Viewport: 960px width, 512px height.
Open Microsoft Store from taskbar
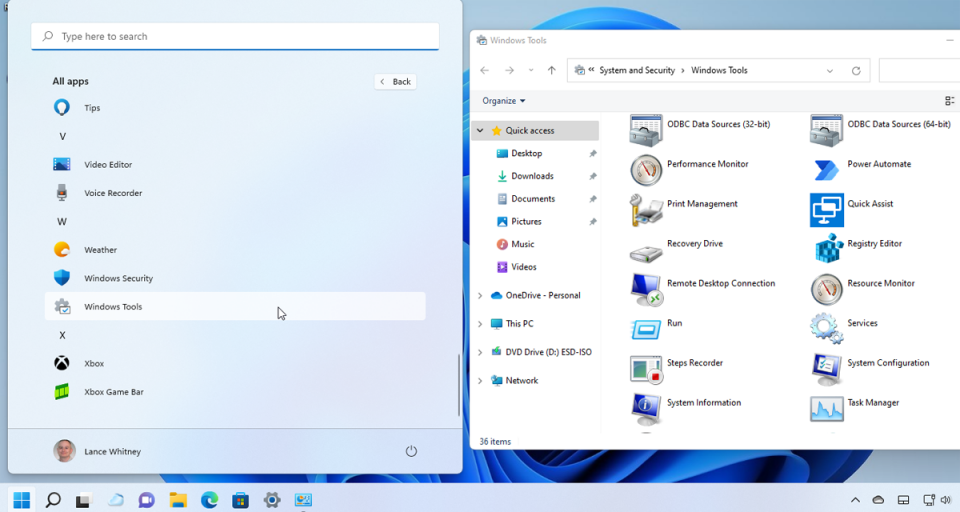point(241,500)
